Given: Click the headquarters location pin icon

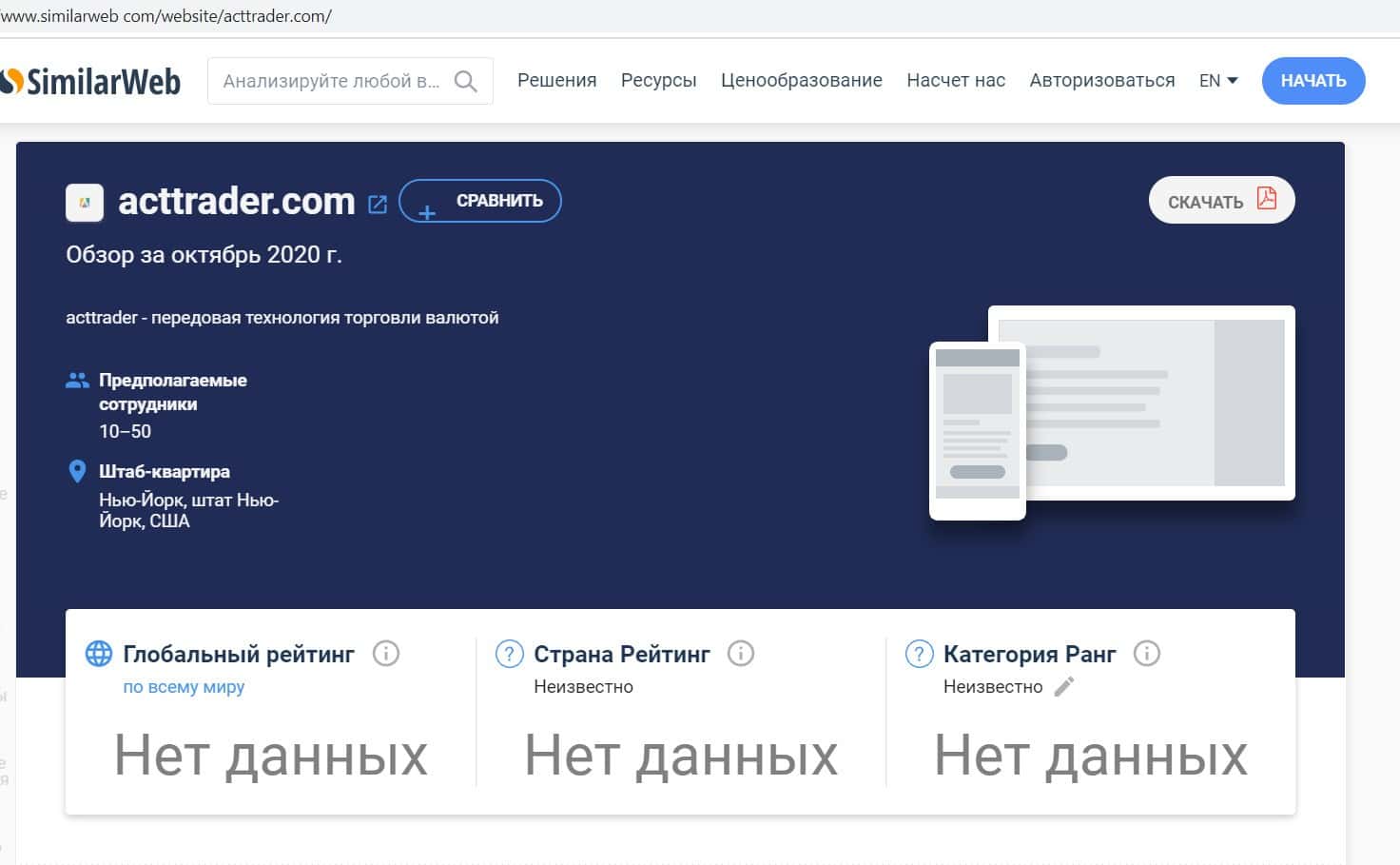Looking at the screenshot, I should [x=78, y=471].
